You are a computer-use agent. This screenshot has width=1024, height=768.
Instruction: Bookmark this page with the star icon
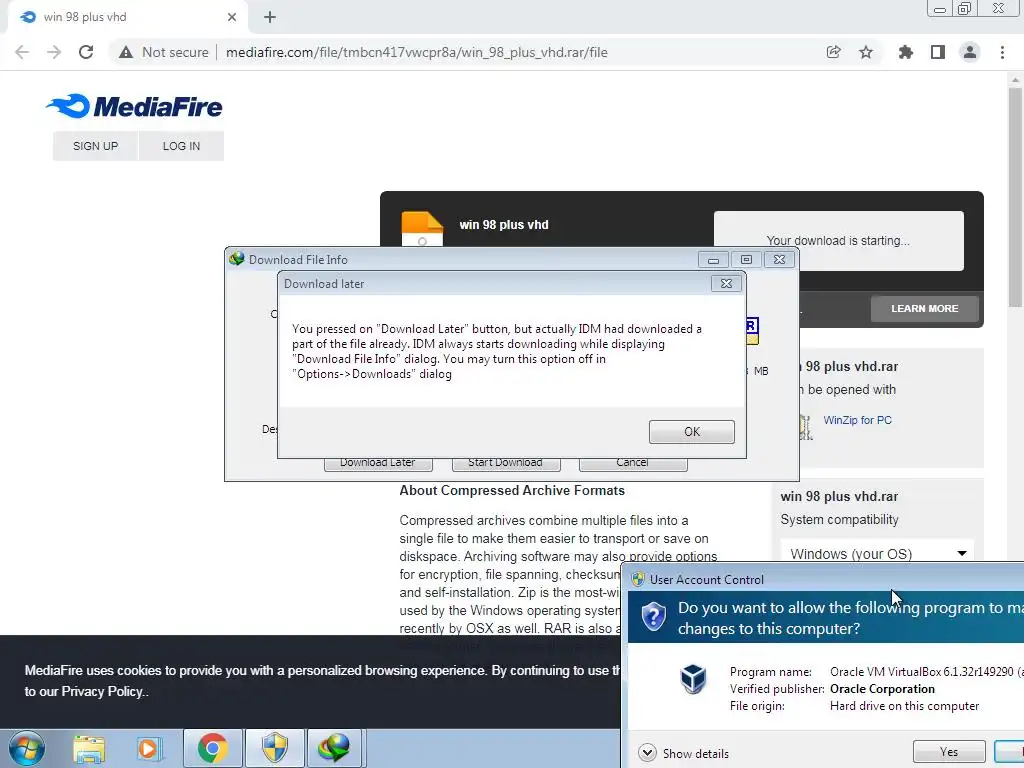click(866, 52)
